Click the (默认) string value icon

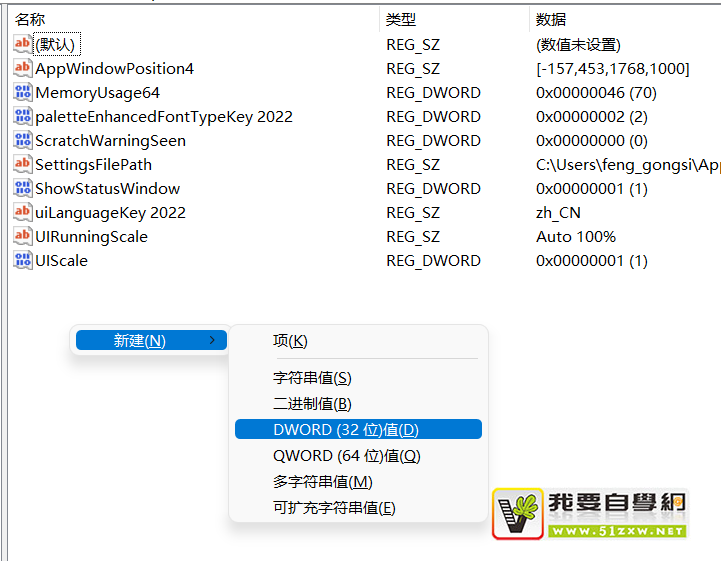tap(23, 44)
